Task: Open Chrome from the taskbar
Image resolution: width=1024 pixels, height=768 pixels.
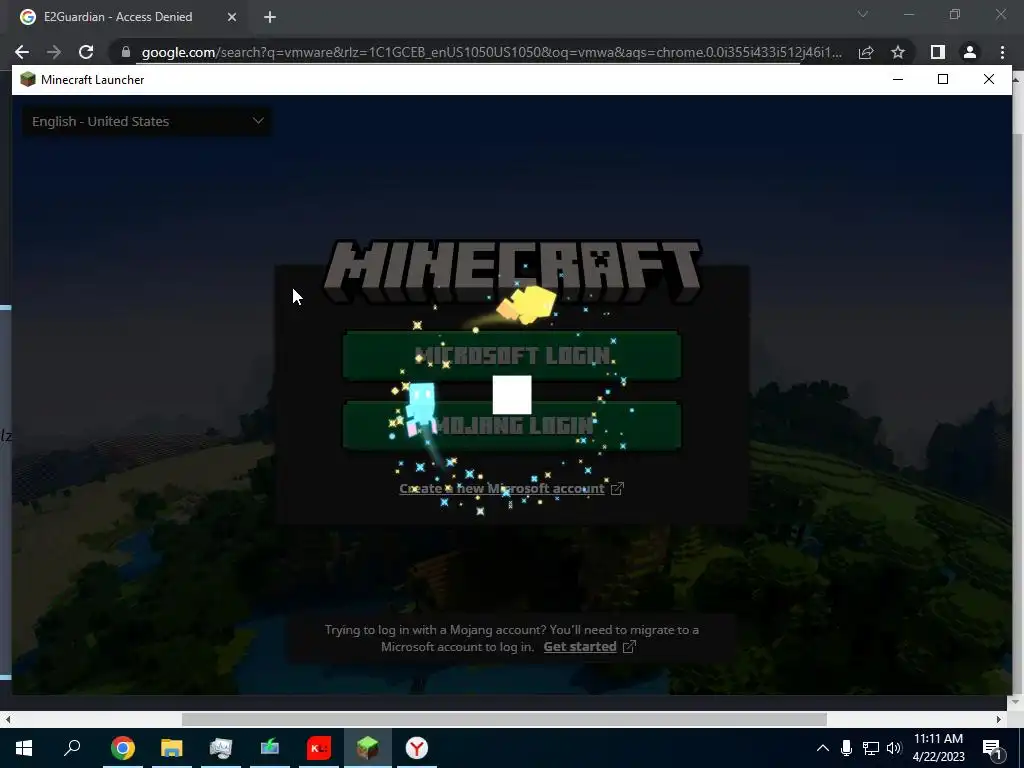Action: pos(123,748)
